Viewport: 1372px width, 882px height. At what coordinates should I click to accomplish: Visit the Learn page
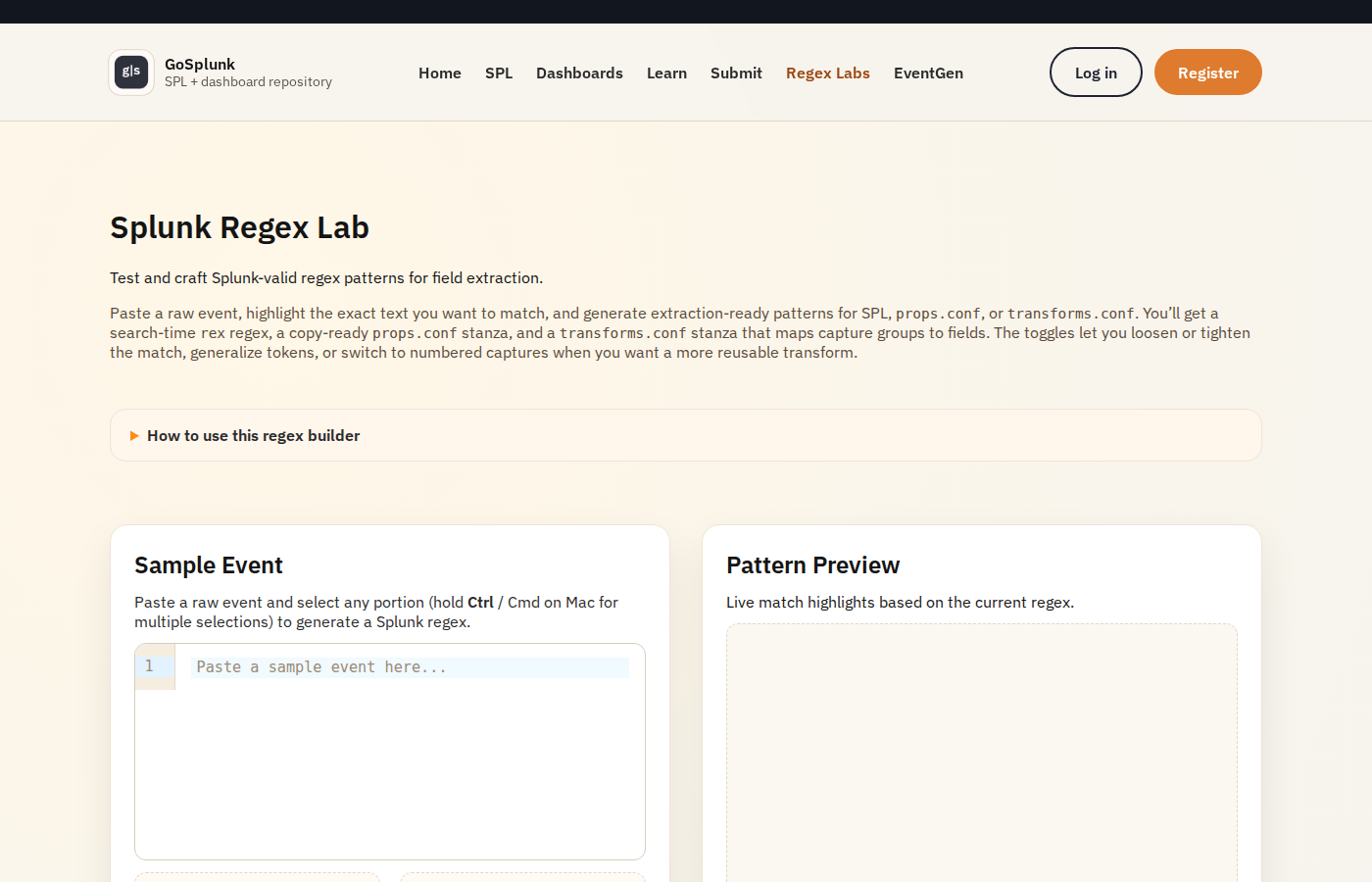click(666, 73)
